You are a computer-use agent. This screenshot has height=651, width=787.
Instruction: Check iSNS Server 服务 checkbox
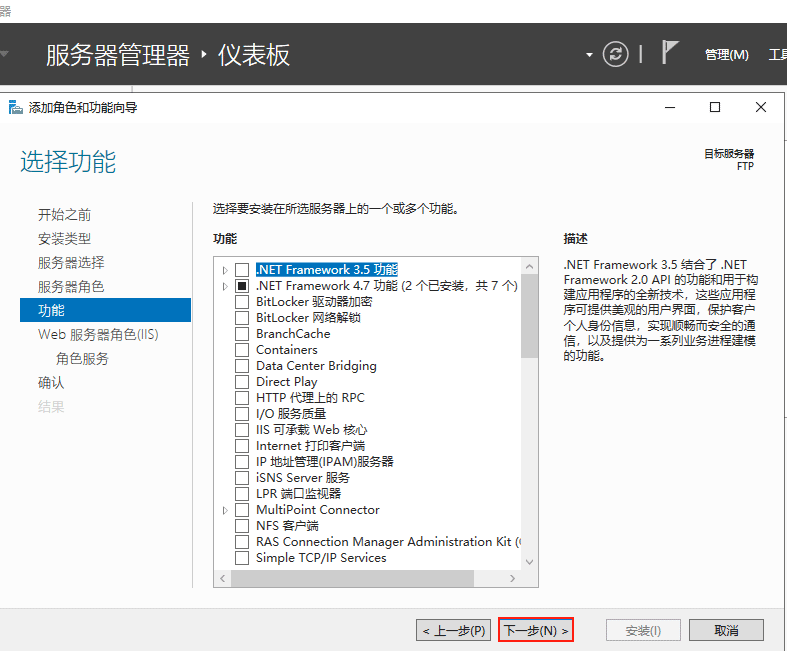click(x=242, y=478)
